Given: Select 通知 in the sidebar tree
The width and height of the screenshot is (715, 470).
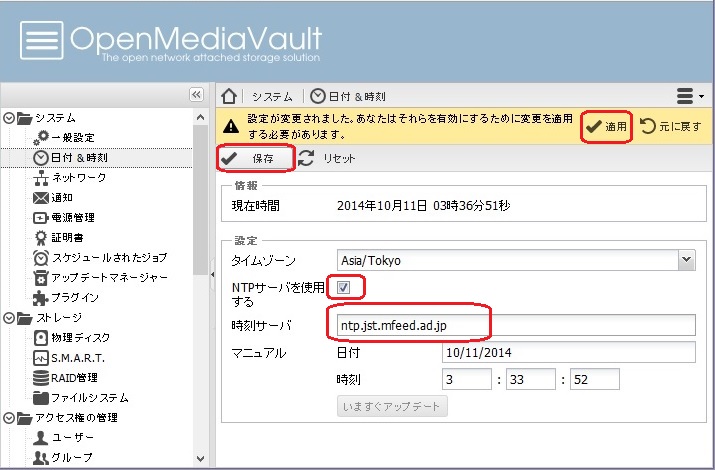Looking at the screenshot, I should point(62,198).
